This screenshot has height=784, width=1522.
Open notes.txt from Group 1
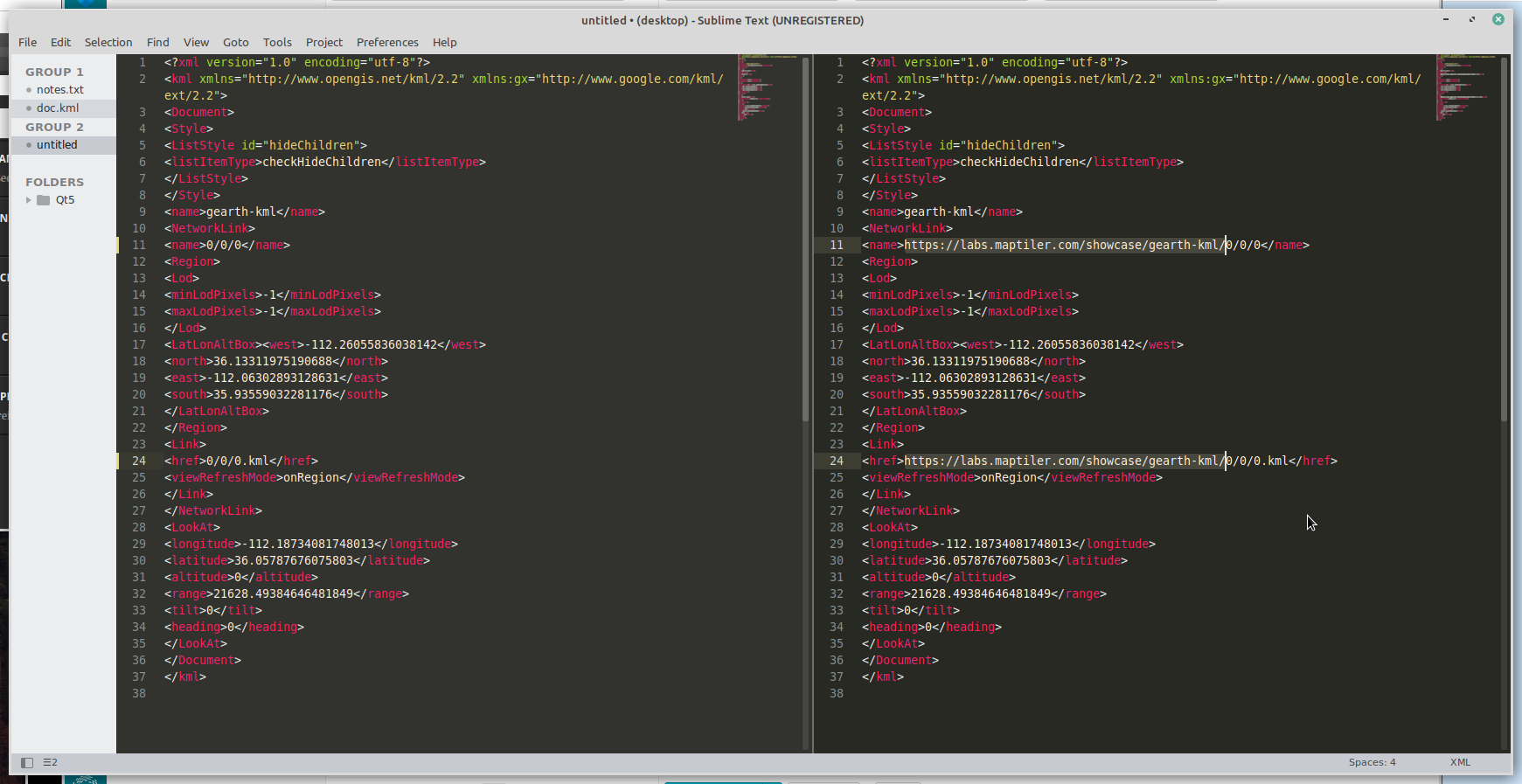(x=60, y=90)
